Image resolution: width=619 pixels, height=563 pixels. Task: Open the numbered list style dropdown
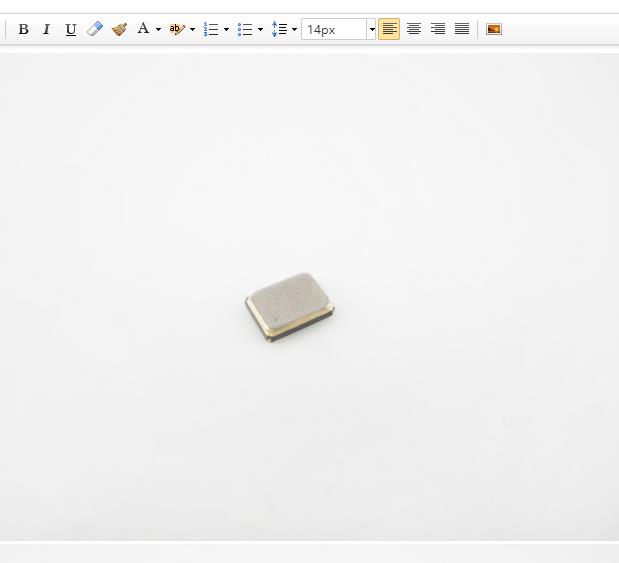coord(226,29)
